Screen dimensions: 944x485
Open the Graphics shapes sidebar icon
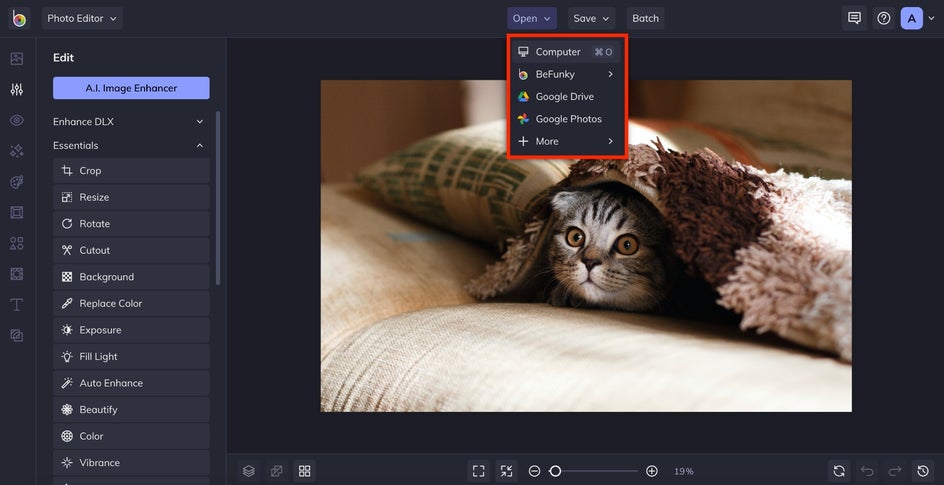tap(17, 243)
